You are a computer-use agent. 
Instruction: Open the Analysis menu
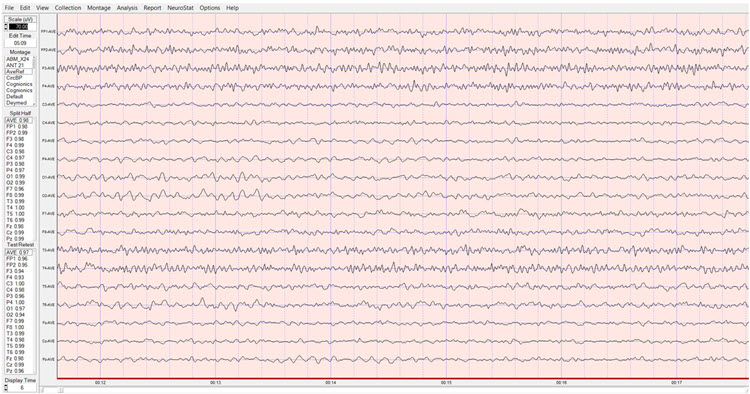(127, 8)
